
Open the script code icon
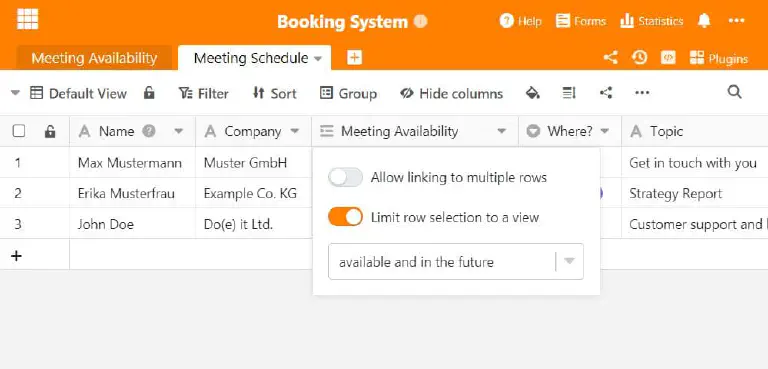pos(668,58)
